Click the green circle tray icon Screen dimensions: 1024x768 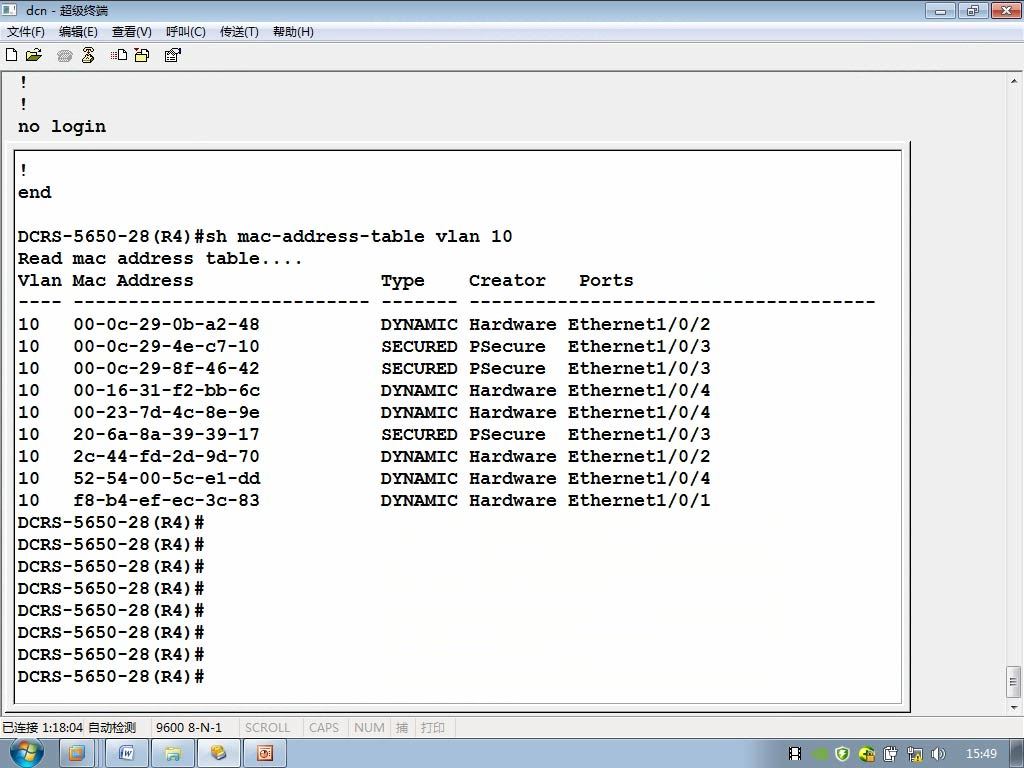[x=820, y=754]
